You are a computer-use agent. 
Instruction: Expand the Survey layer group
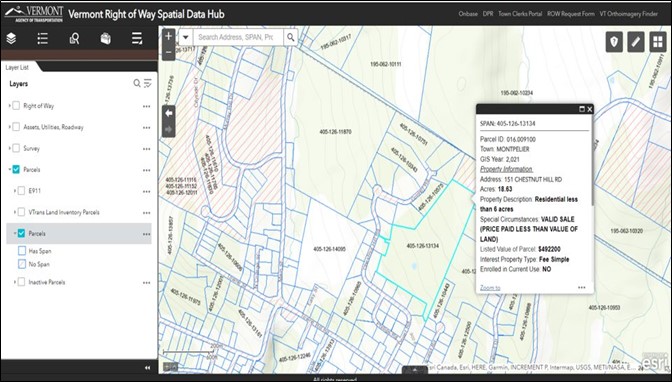tap(9, 148)
